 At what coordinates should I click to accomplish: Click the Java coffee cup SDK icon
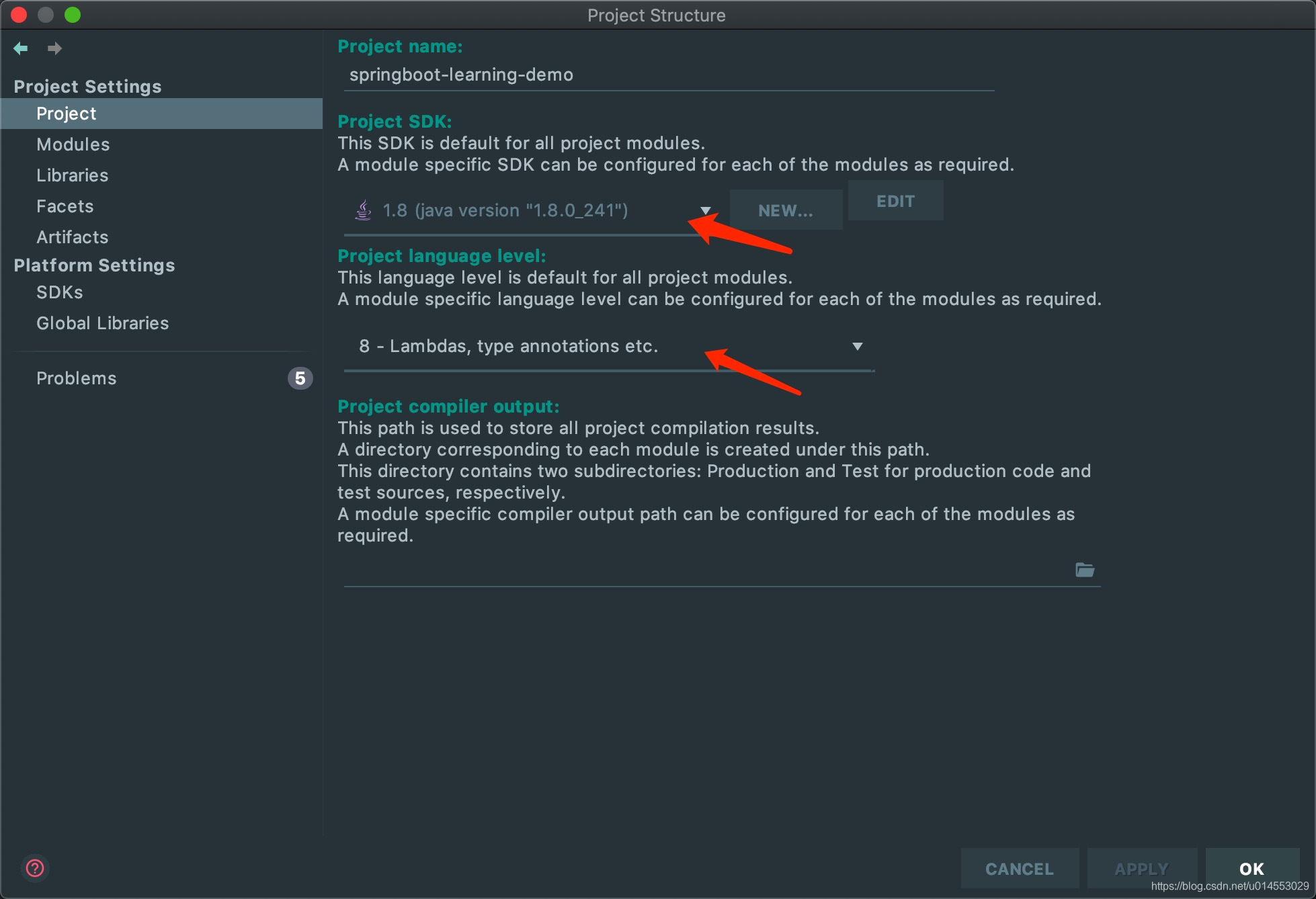tap(362, 210)
